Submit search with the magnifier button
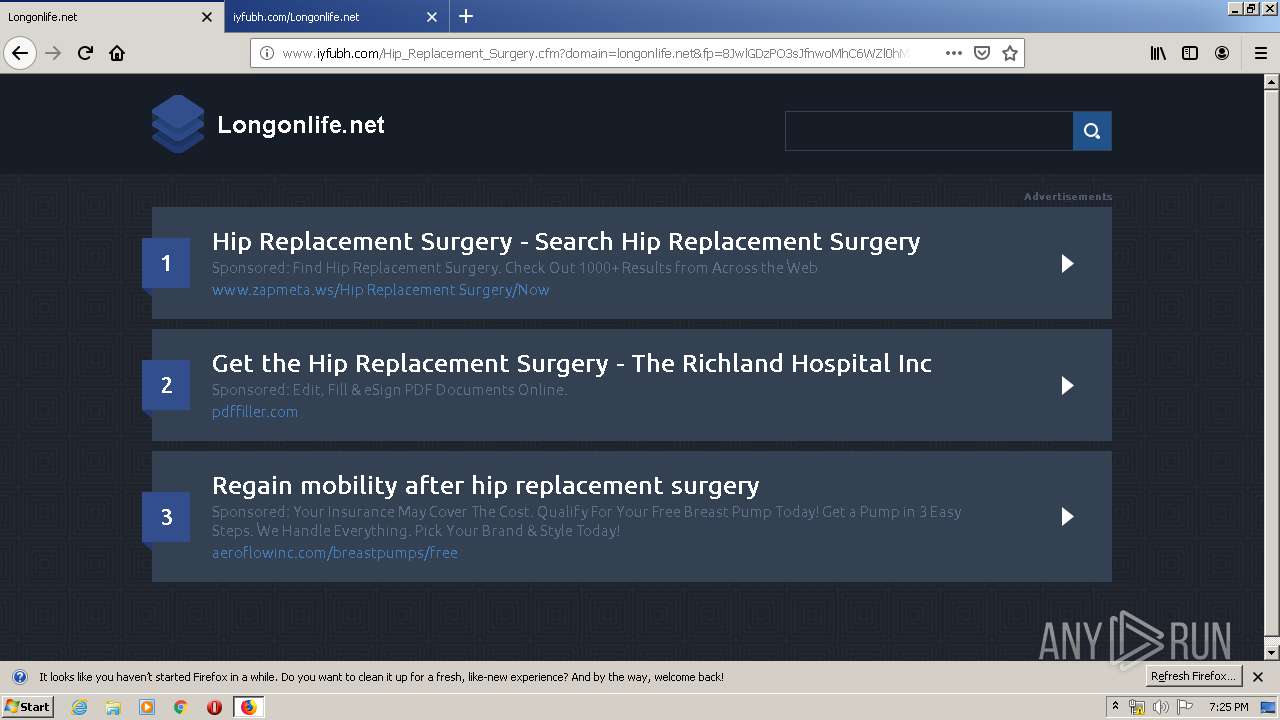The height and width of the screenshot is (720, 1280). coord(1092,131)
